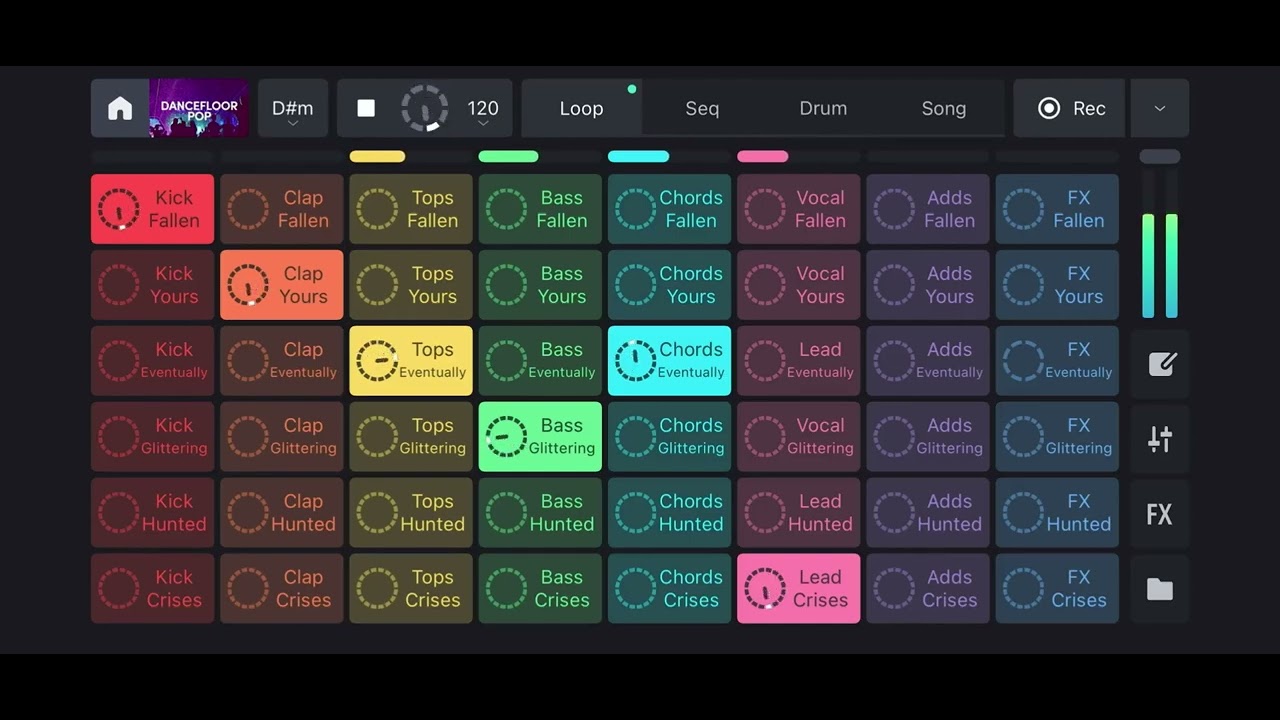Switch to the Seq tab
This screenshot has width=1280, height=720.
[x=702, y=108]
